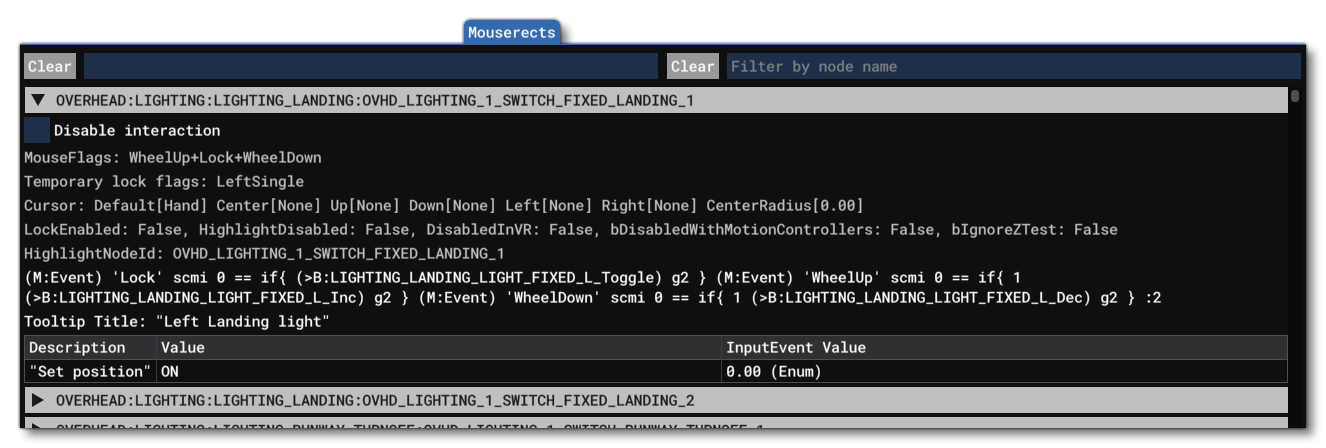Click the 0.00 (Enum) input event cell
The width and height of the screenshot is (1326, 448).
(x=773, y=371)
